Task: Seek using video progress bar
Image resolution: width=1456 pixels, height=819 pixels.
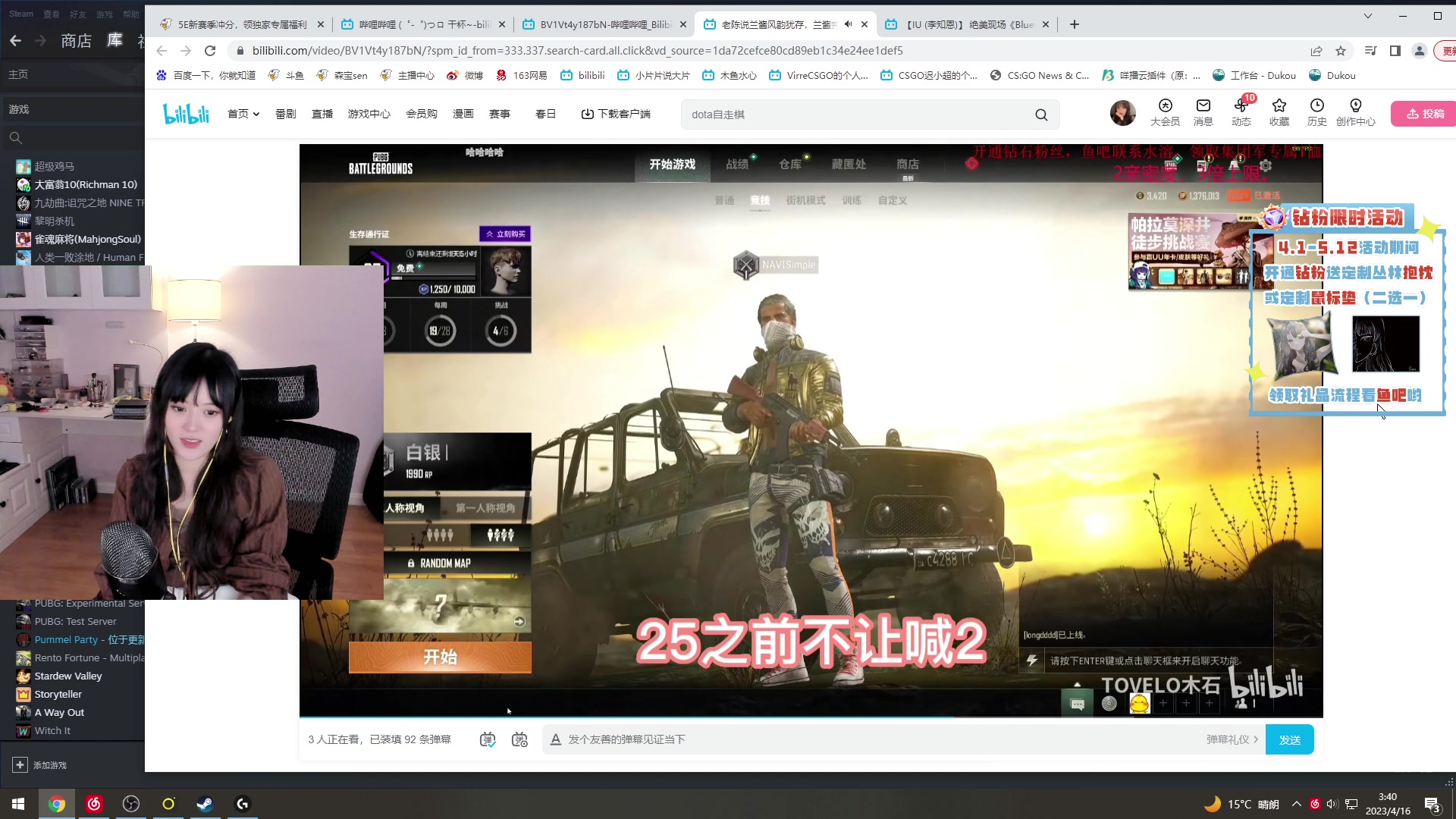Action: [811, 716]
